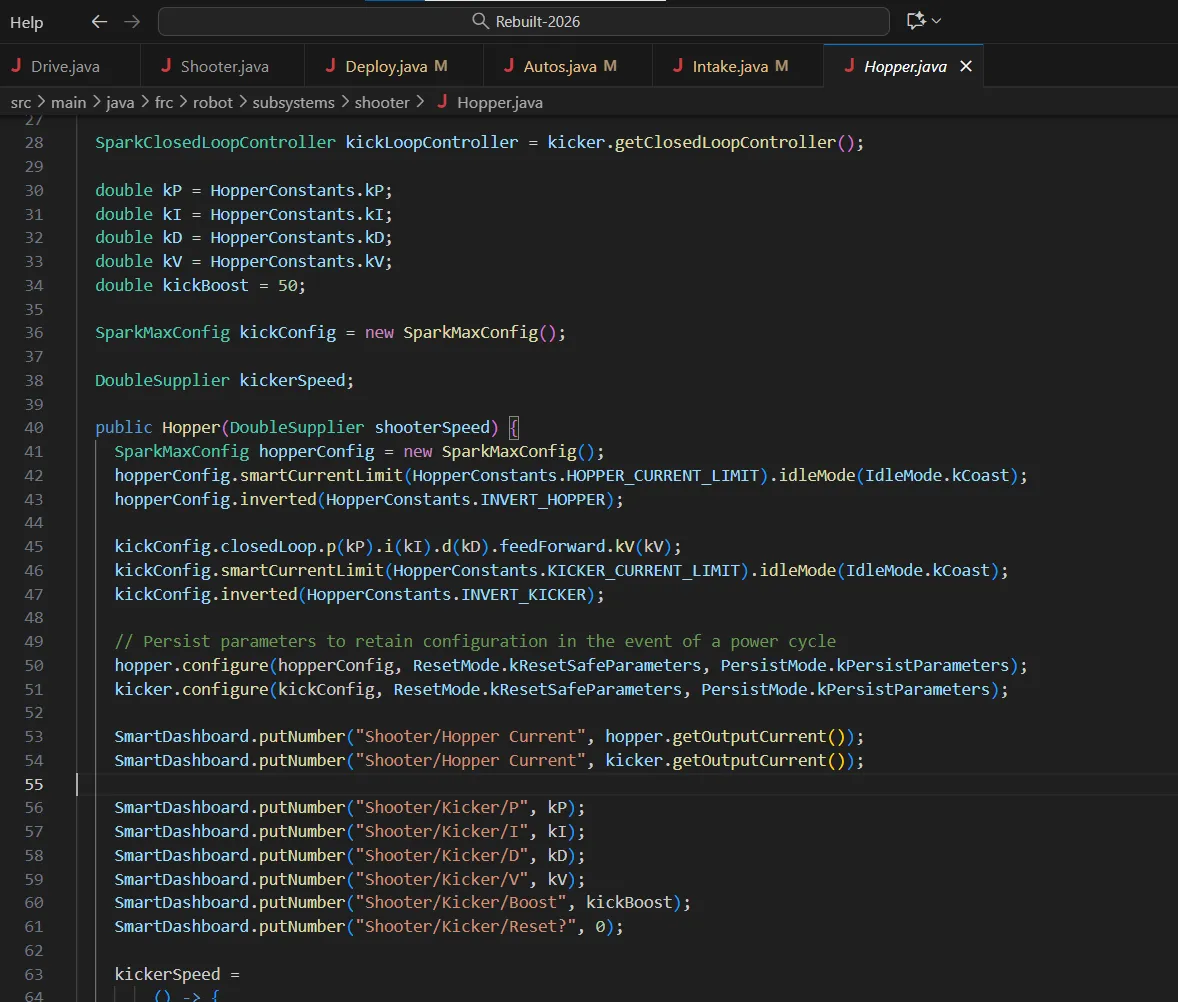
Task: Click the "Shooter/Kicker/Reset?" string on line 61
Action: (x=466, y=927)
